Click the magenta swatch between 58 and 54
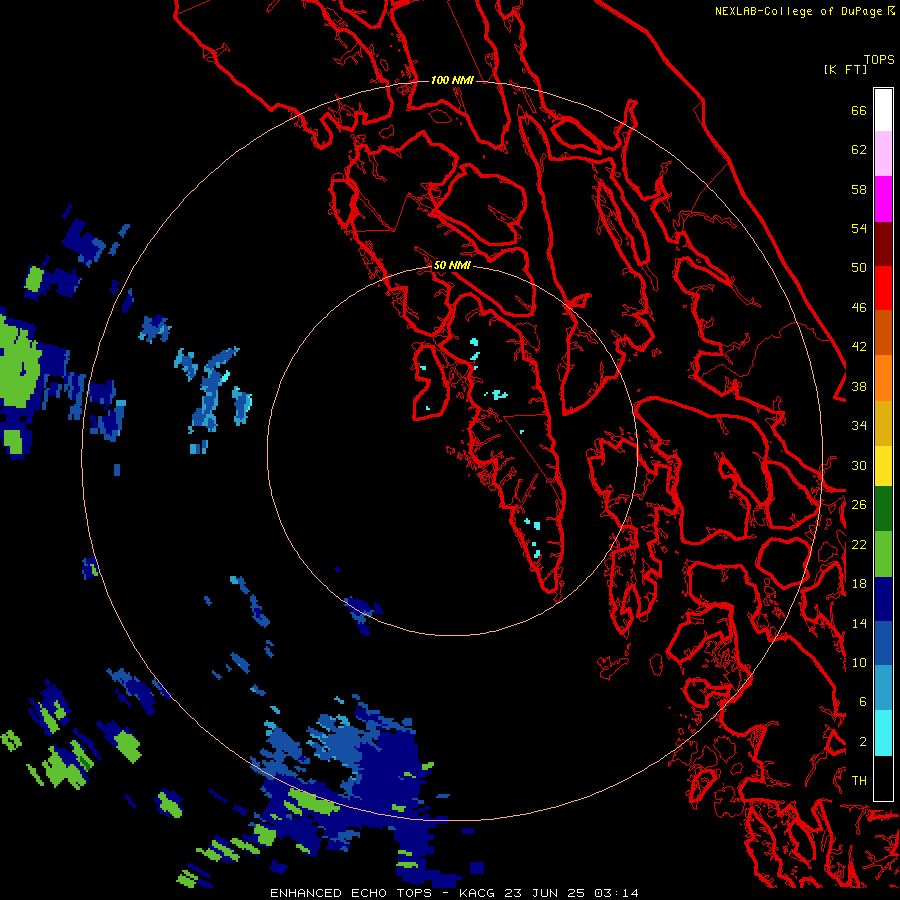This screenshot has height=900, width=900. [x=883, y=199]
